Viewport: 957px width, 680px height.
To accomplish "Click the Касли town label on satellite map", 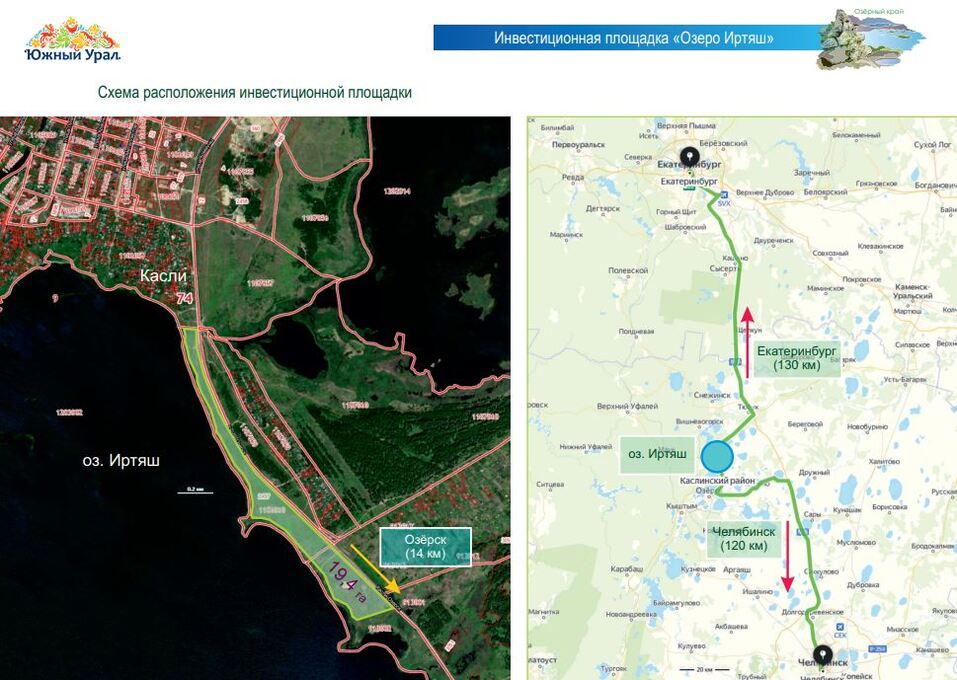I will click(x=165, y=275).
